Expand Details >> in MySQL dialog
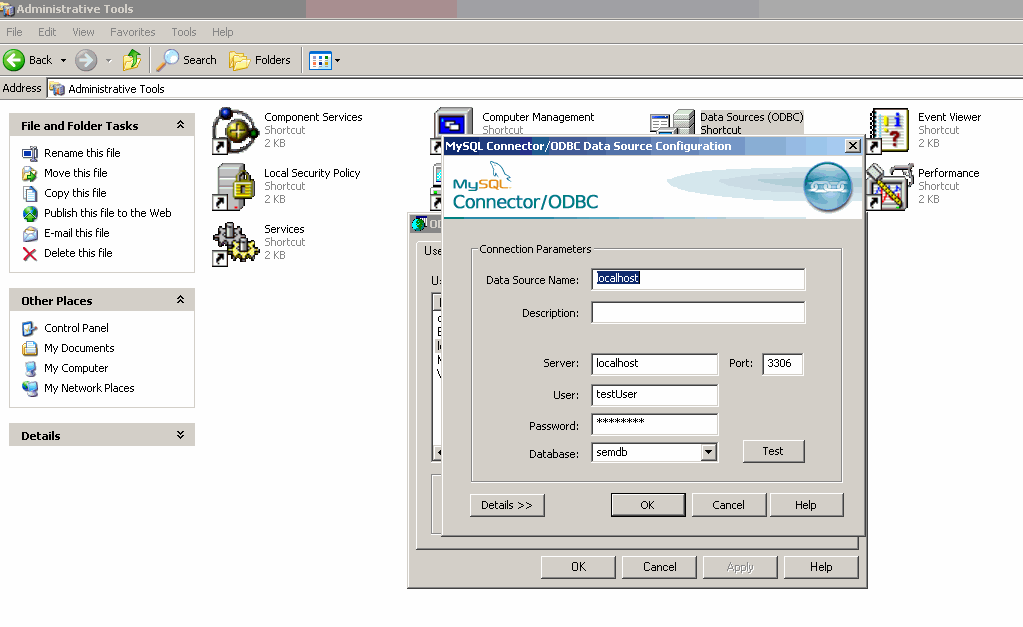 coord(507,505)
